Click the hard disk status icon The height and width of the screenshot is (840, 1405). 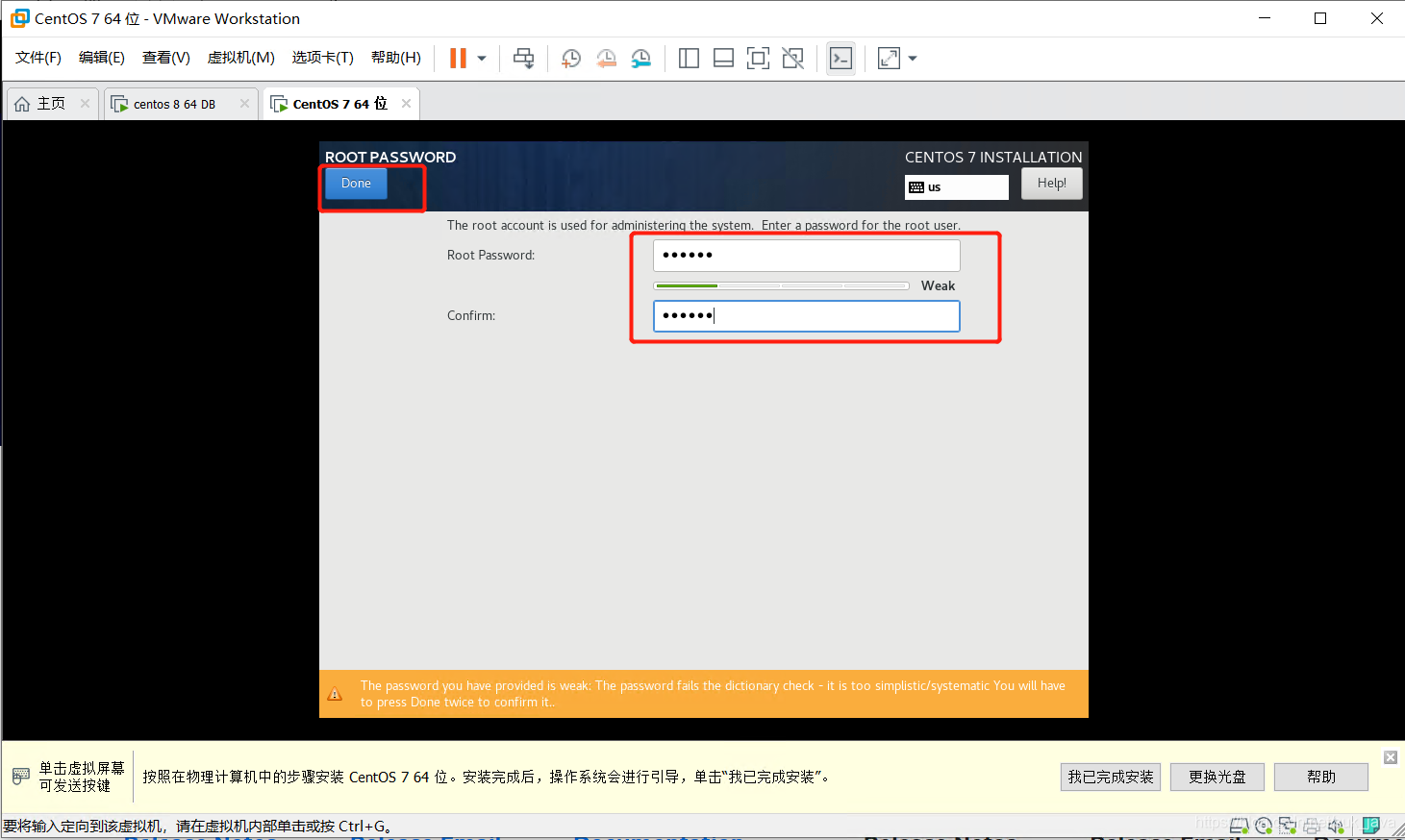click(x=1240, y=826)
